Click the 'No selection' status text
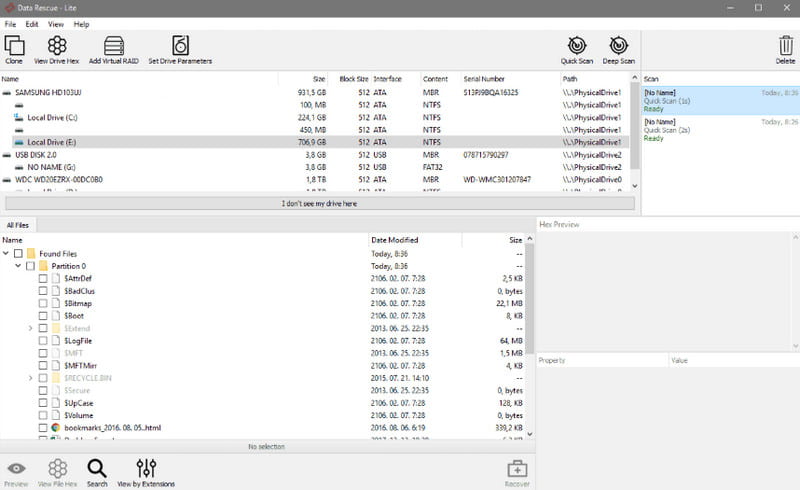800x490 pixels. tap(266, 447)
